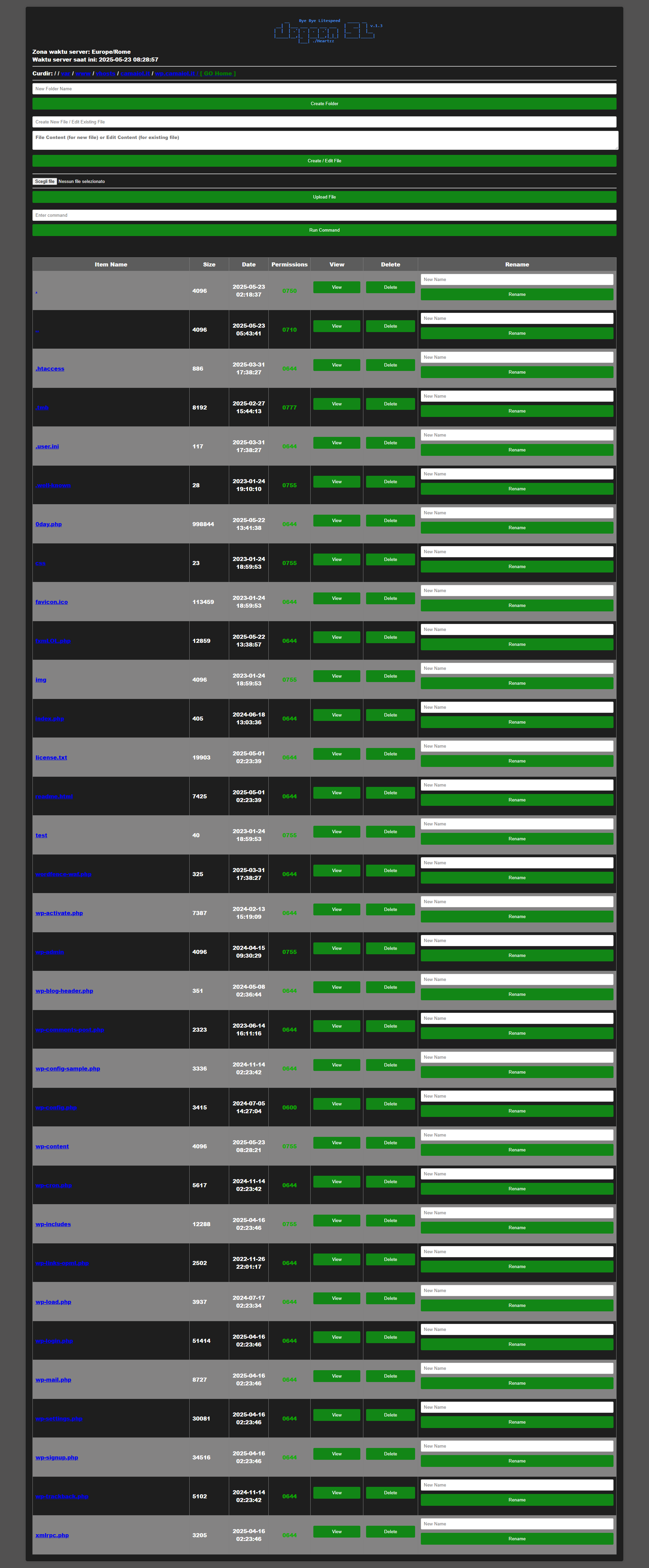This screenshot has height=1568, width=649.
Task: Delete the favicon.ico file
Action: 390,598
